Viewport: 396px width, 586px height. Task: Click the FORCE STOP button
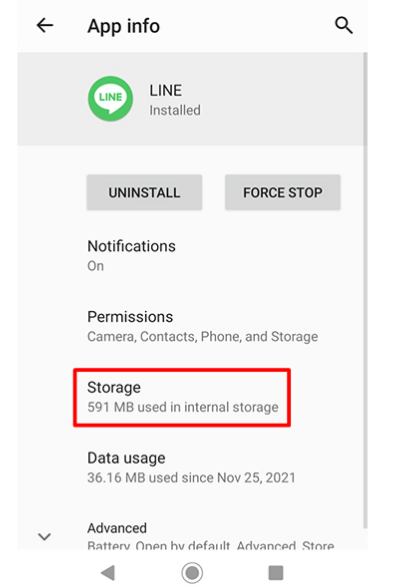[x=283, y=192]
